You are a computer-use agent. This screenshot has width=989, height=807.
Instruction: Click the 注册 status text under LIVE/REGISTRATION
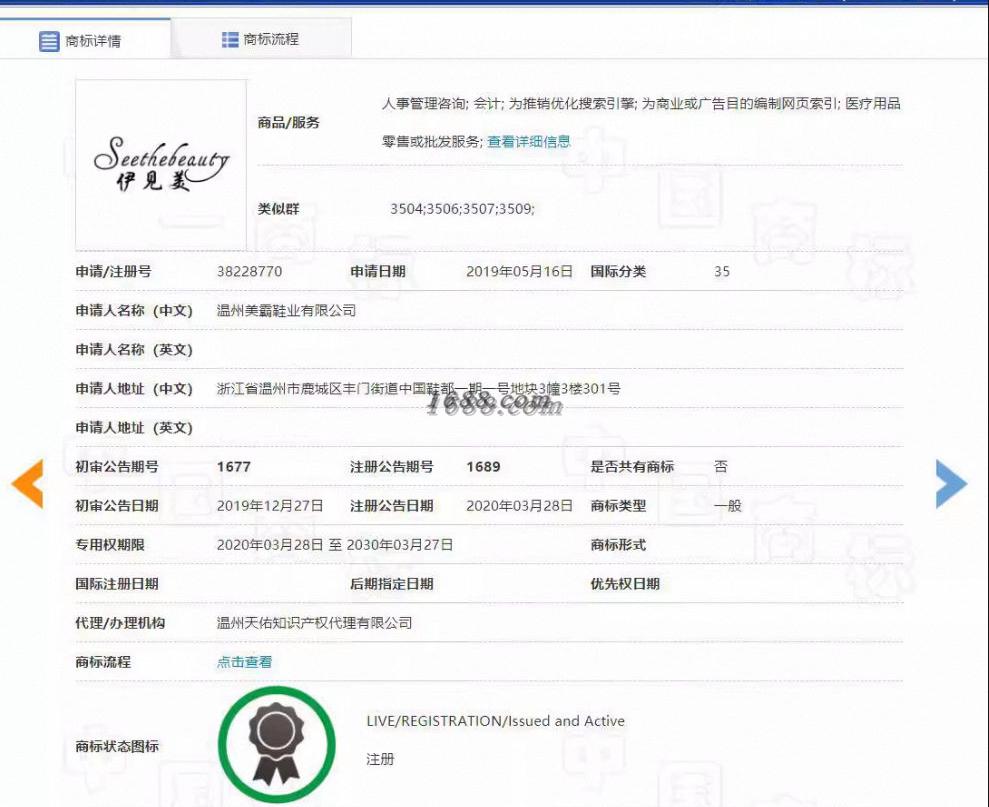(380, 759)
